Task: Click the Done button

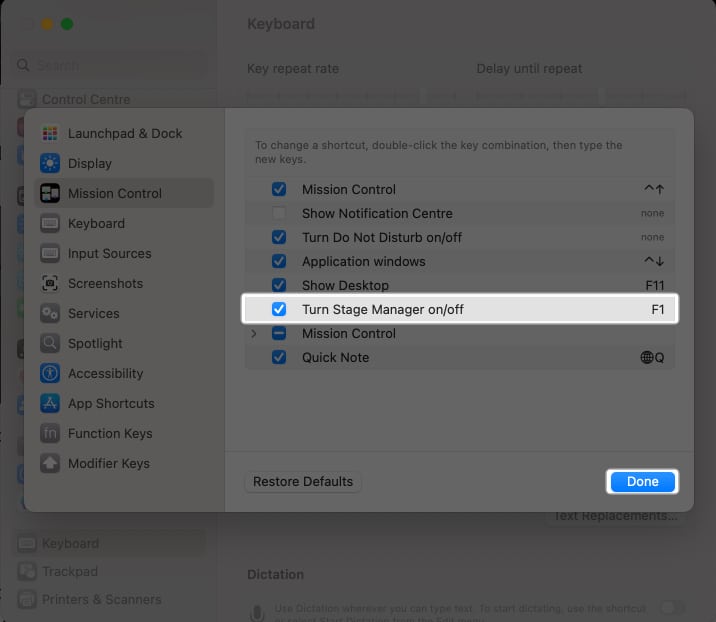Action: pyautogui.click(x=642, y=481)
